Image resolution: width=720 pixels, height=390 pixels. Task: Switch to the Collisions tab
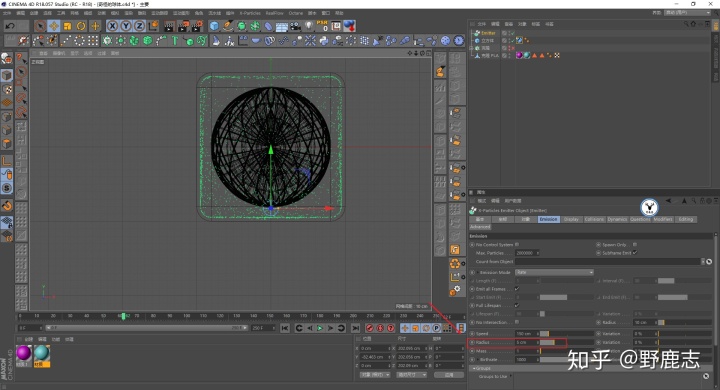[594, 219]
